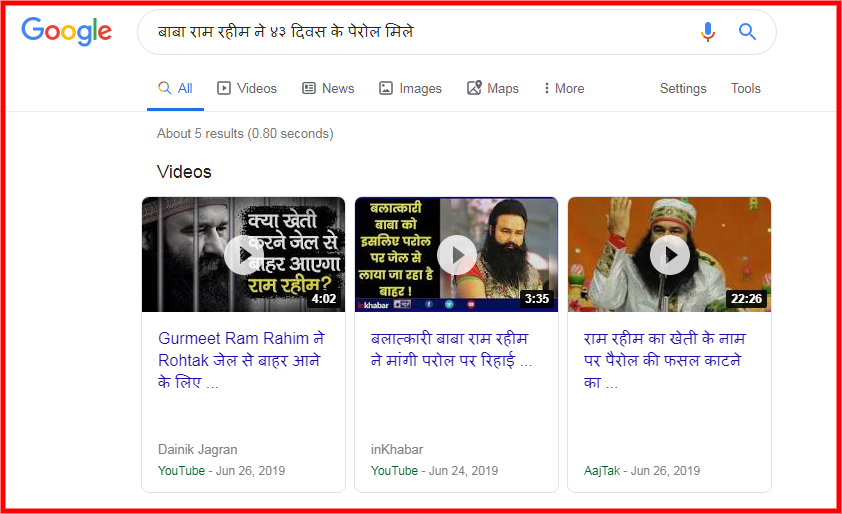Activate voice search microphone icon
842x514 pixels.
point(708,32)
